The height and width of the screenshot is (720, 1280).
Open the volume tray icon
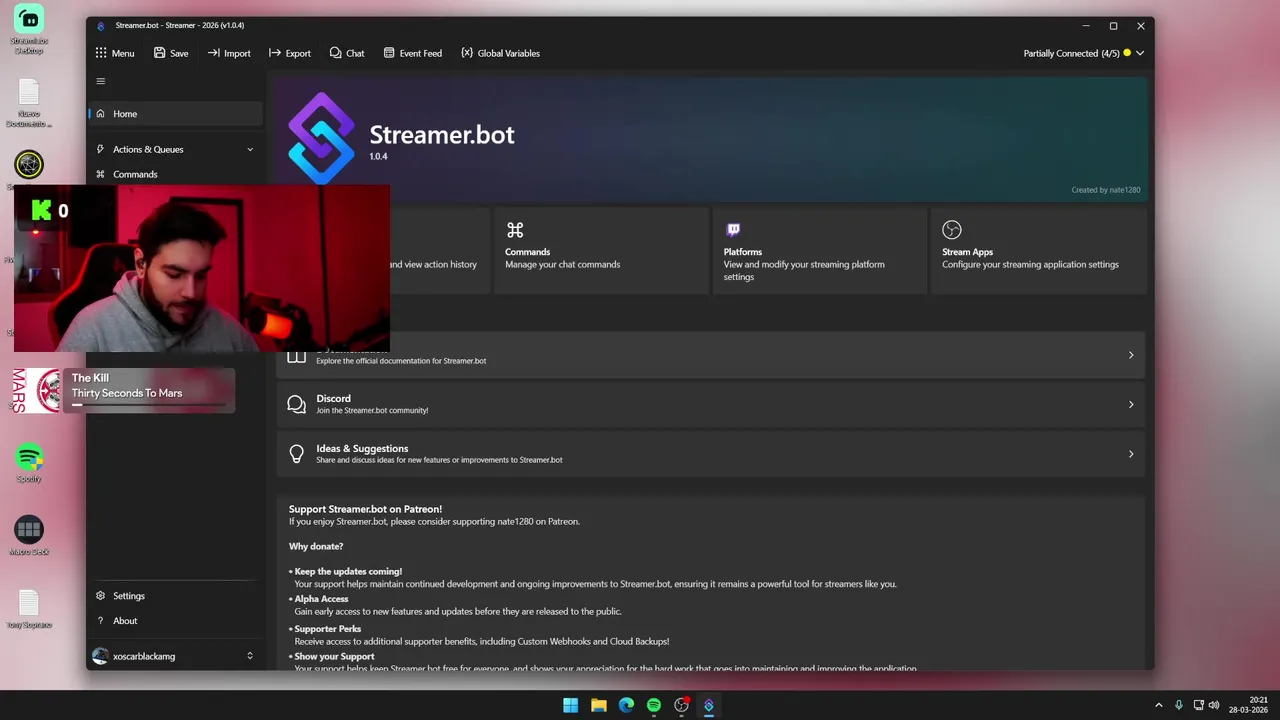point(1214,705)
